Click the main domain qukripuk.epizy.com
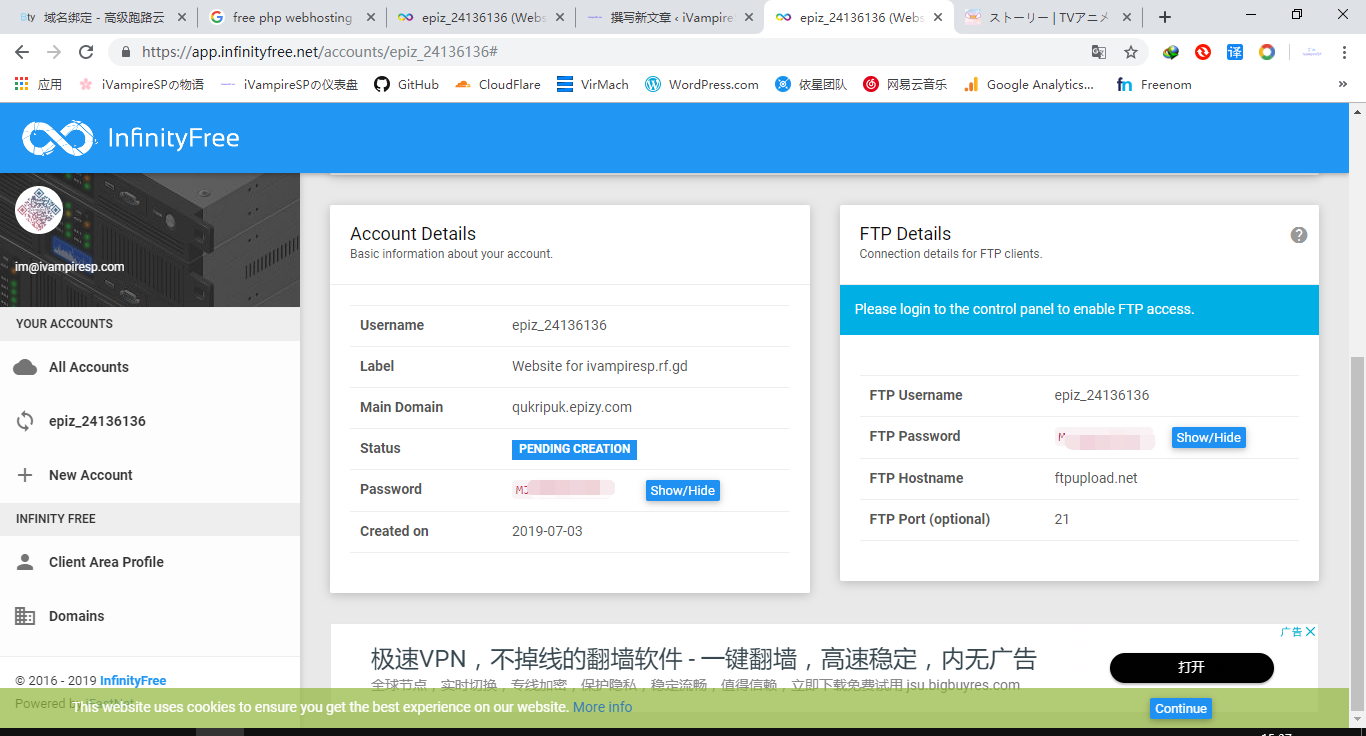Image resolution: width=1366 pixels, height=736 pixels. [x=572, y=407]
